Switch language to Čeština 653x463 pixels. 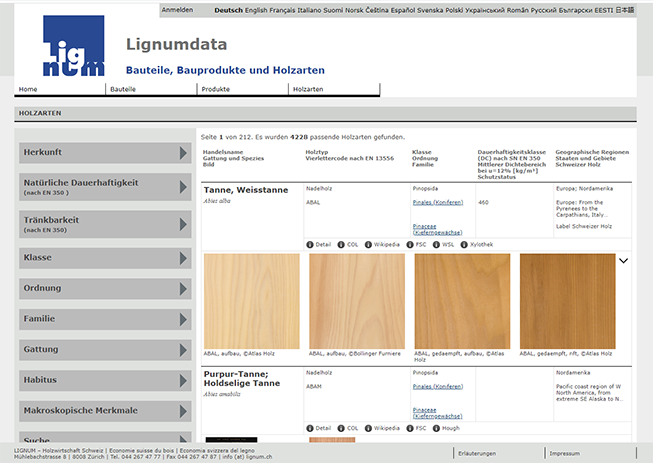(377, 10)
